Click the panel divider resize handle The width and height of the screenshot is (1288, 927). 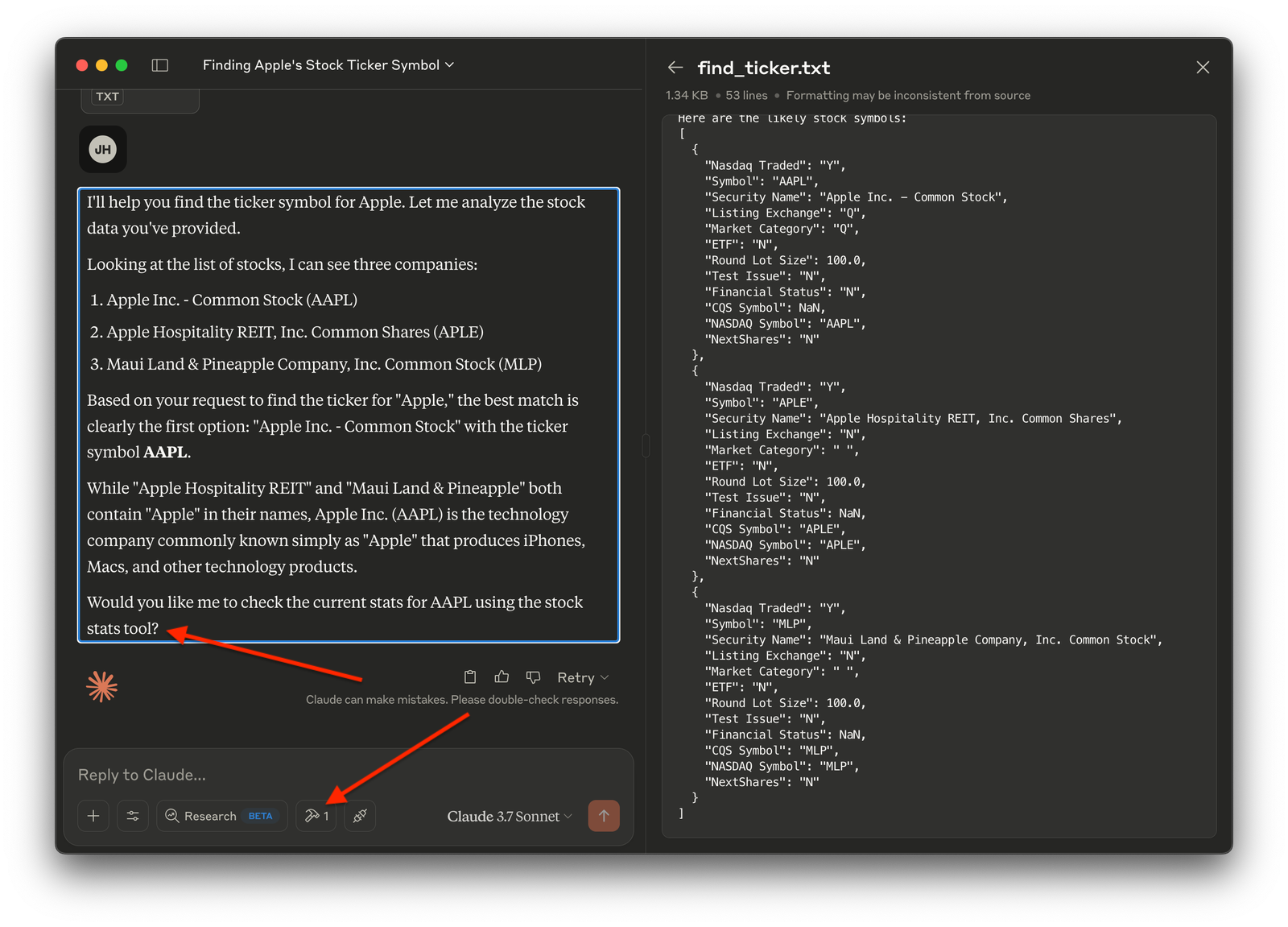click(646, 445)
